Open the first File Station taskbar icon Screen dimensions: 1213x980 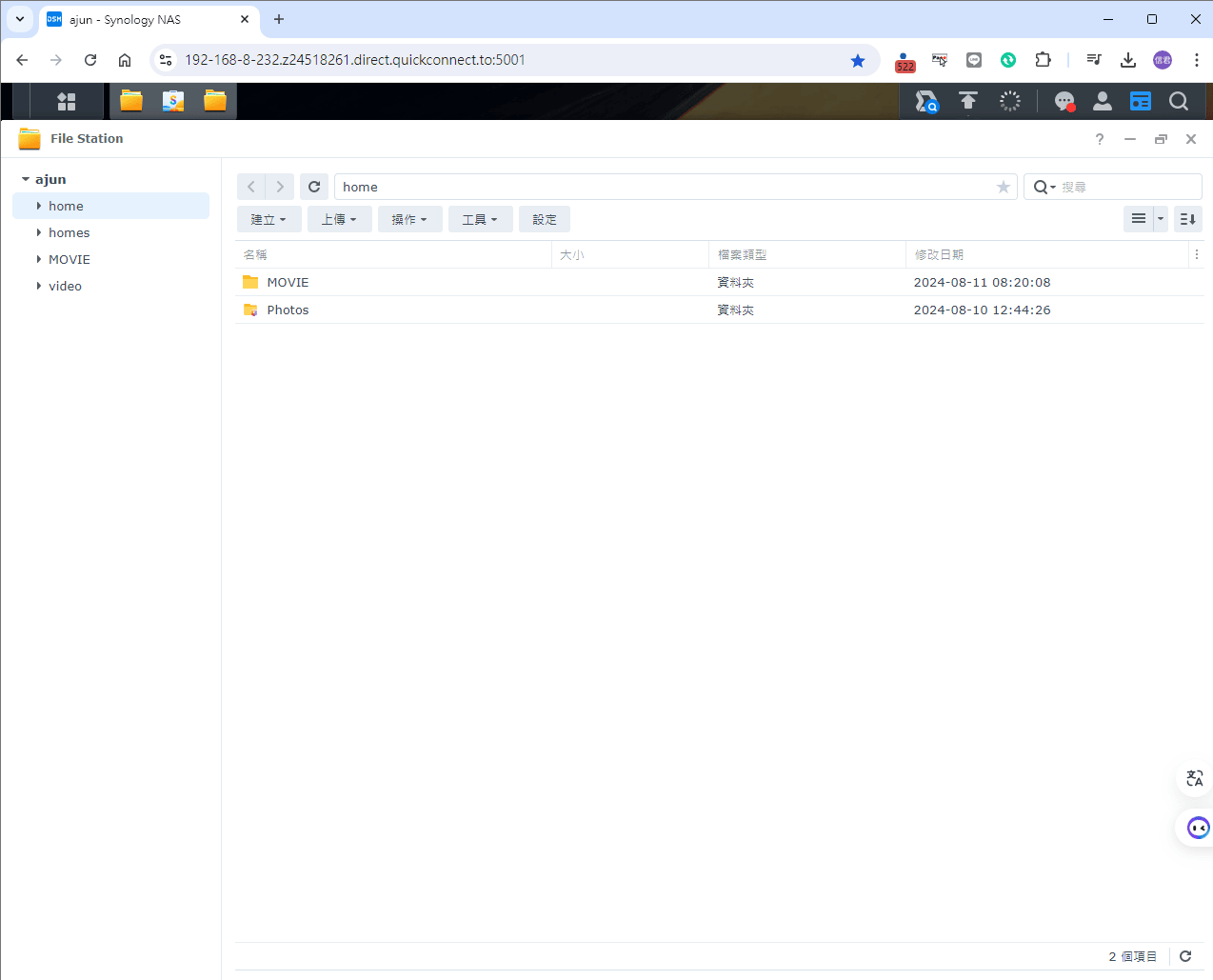[131, 101]
